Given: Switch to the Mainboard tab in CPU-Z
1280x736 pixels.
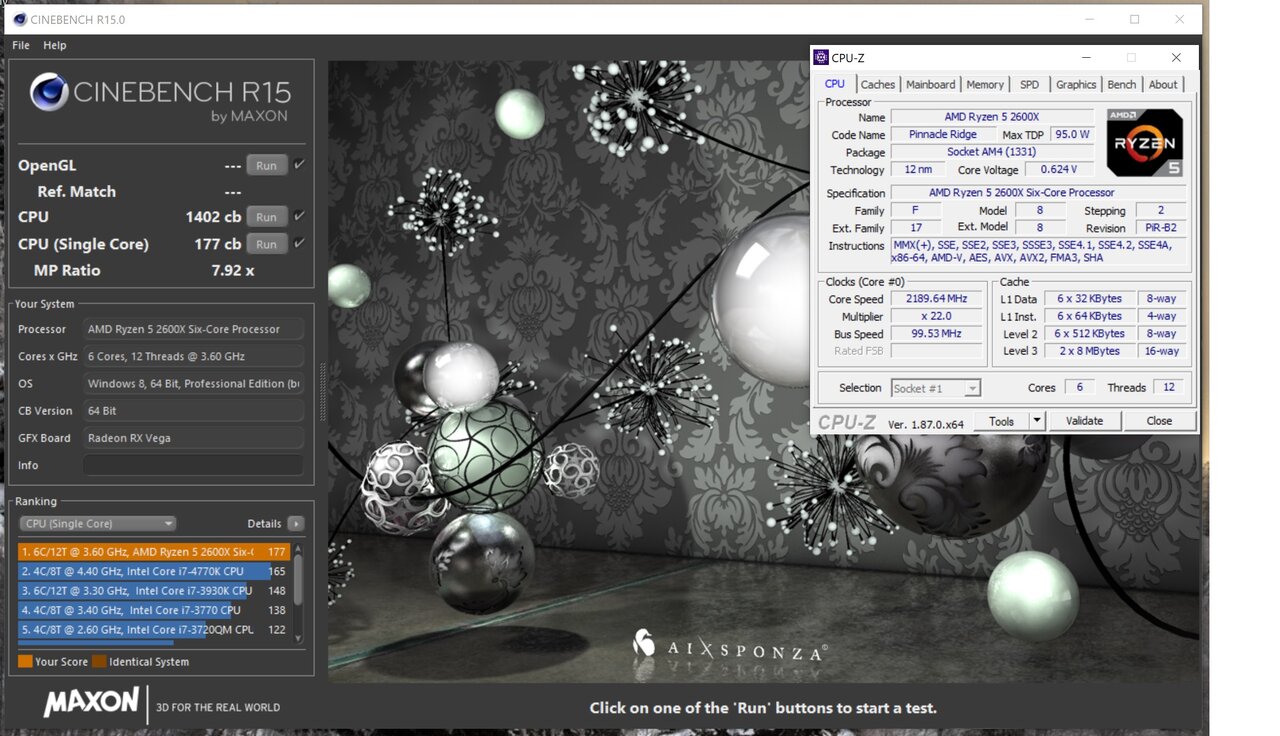Looking at the screenshot, I should (x=931, y=85).
